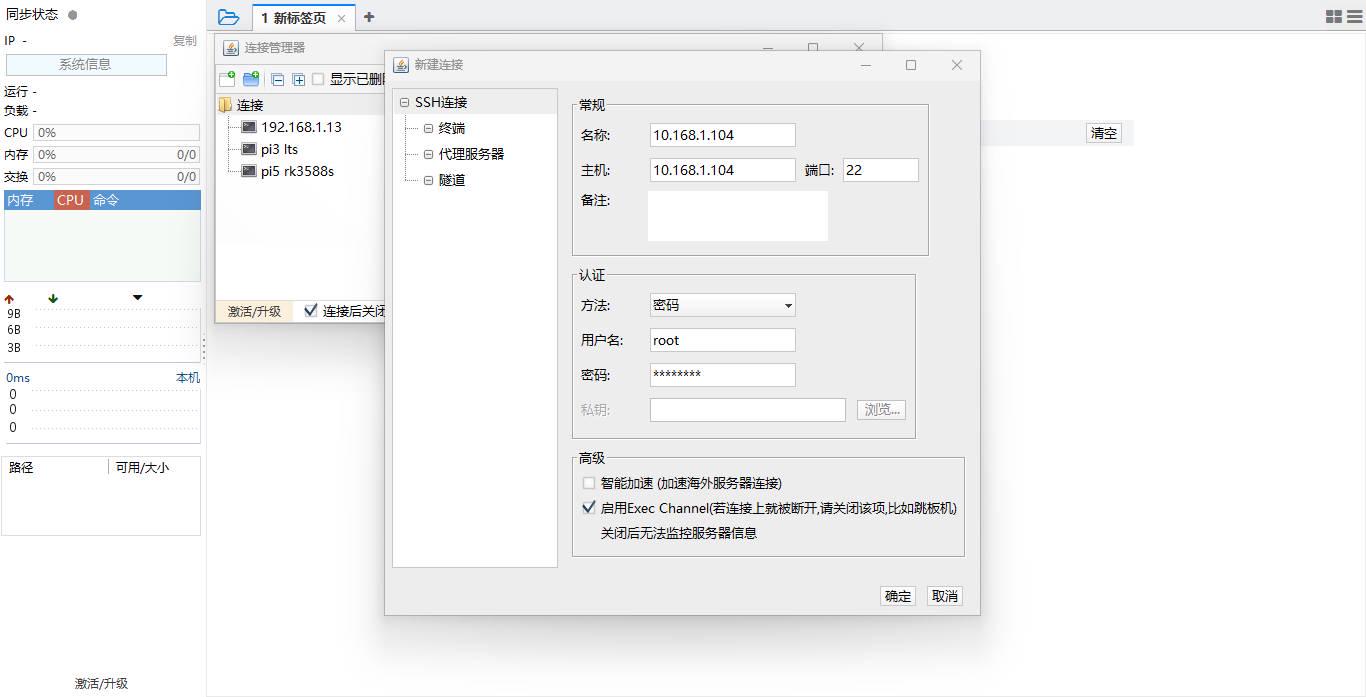Click 激活/升级 button in 连接管理器

(x=254, y=311)
